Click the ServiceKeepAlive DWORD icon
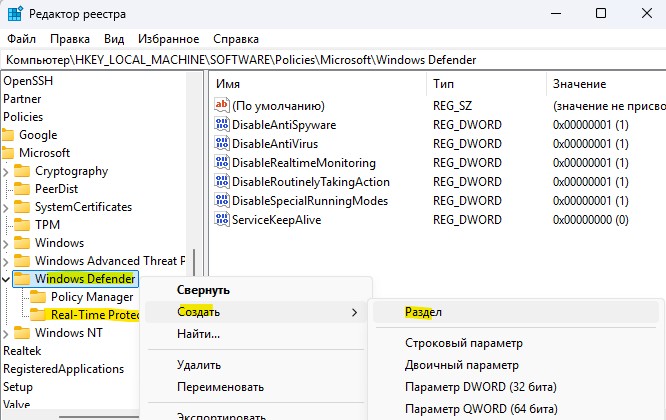This screenshot has height=420, width=666. tap(222, 220)
